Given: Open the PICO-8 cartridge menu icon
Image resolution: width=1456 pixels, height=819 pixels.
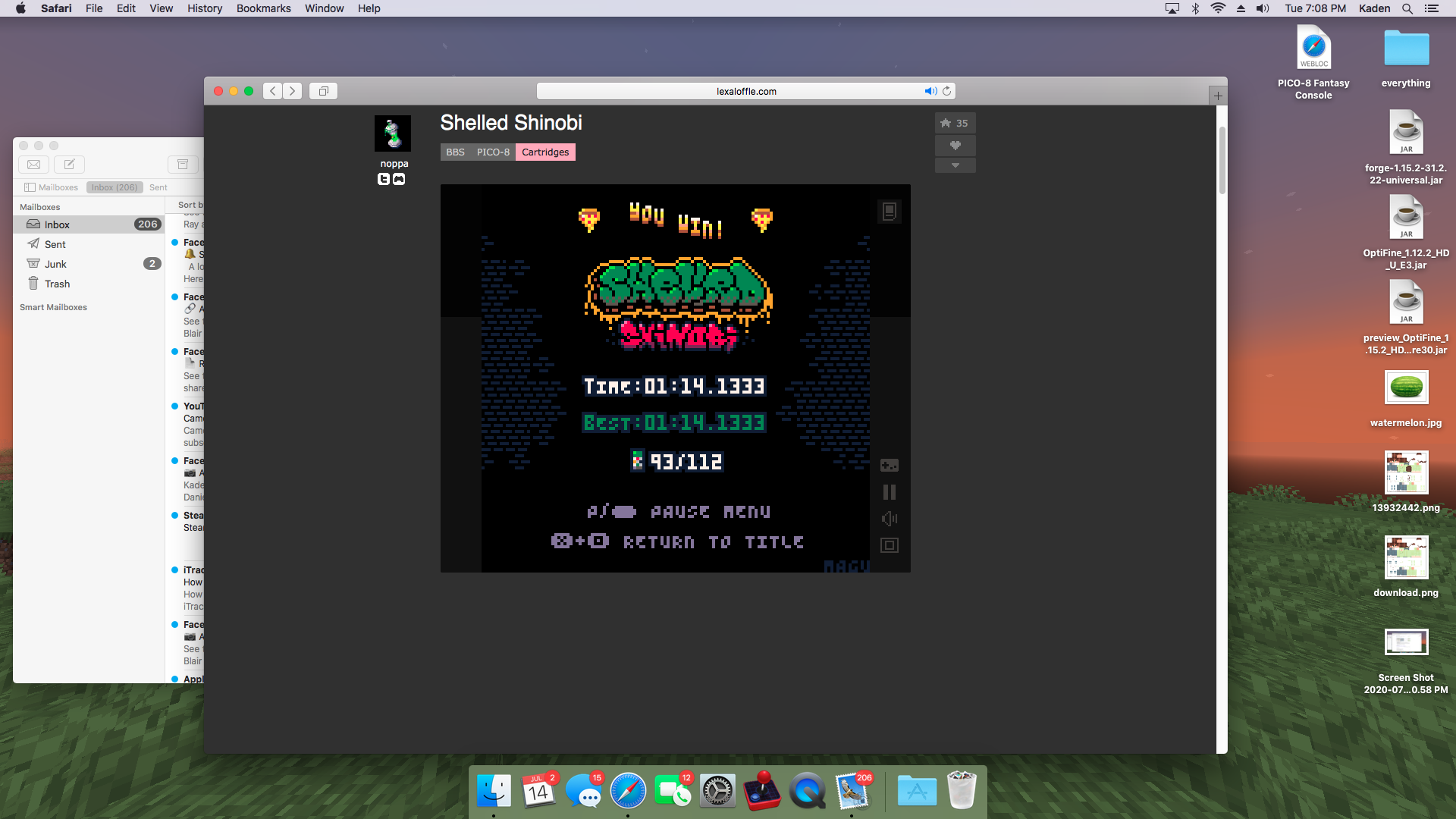Looking at the screenshot, I should (890, 212).
